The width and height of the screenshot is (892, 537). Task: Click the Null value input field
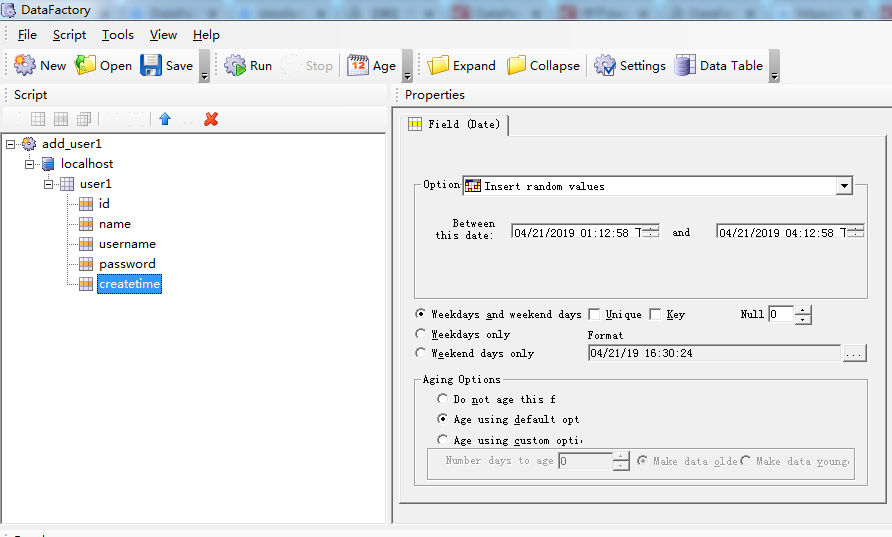(781, 314)
